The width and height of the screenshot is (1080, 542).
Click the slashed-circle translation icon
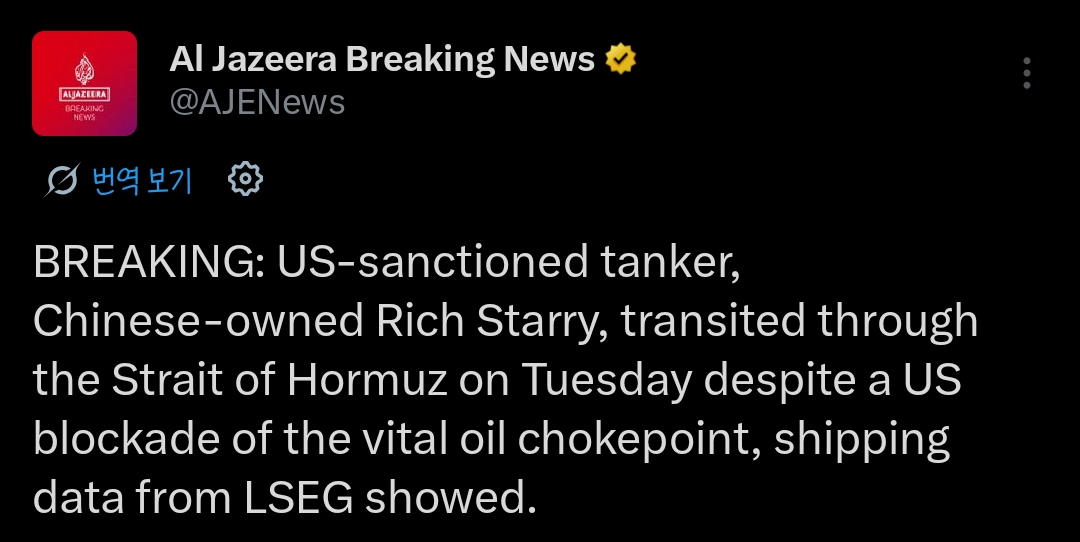[x=63, y=180]
